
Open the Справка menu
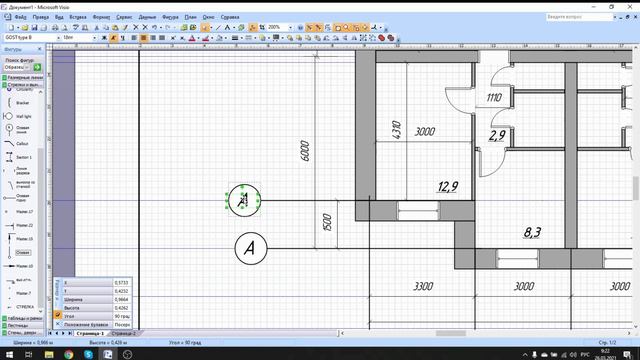tap(230, 17)
